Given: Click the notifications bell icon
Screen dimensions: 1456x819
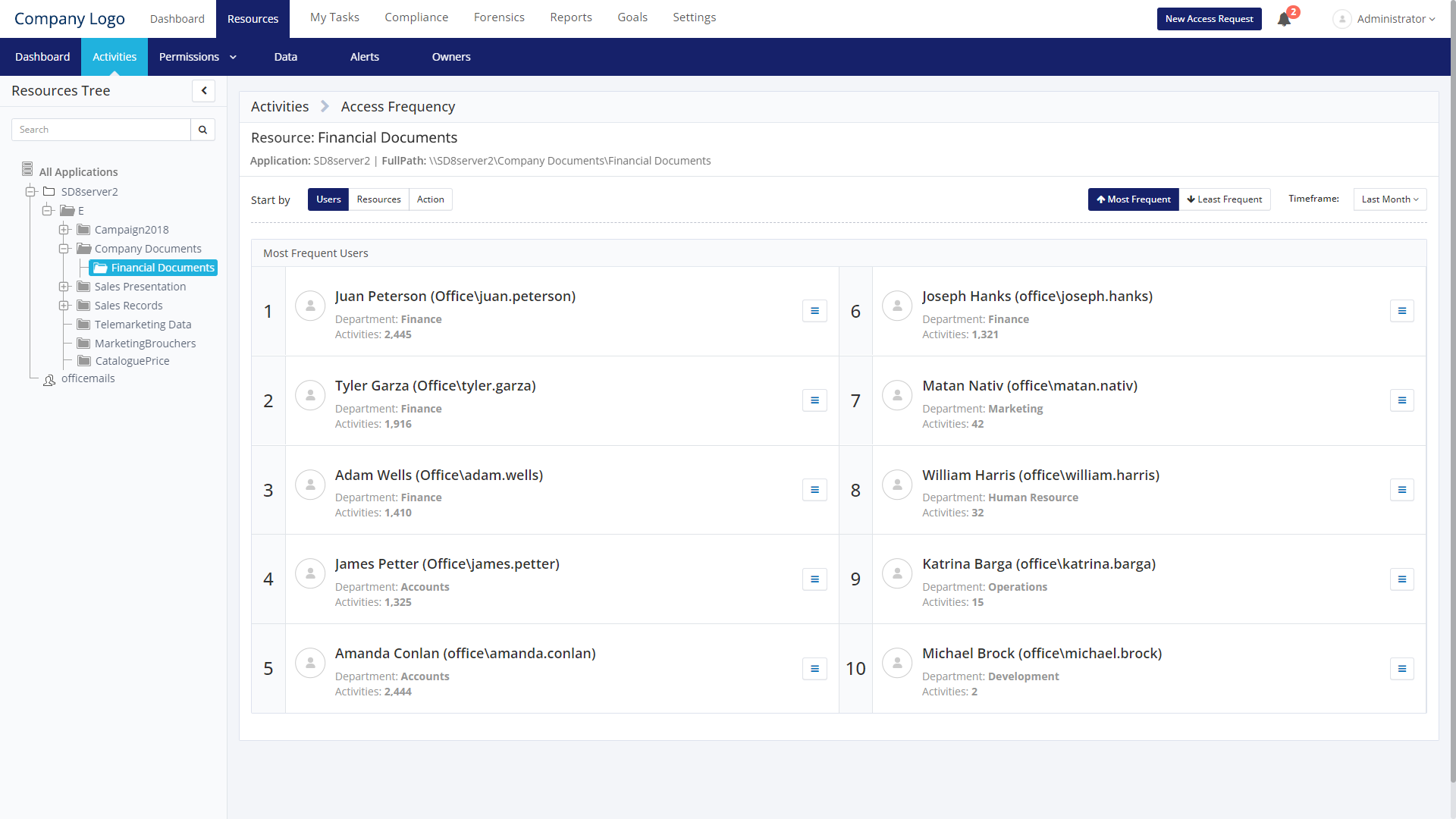Looking at the screenshot, I should [x=1284, y=19].
